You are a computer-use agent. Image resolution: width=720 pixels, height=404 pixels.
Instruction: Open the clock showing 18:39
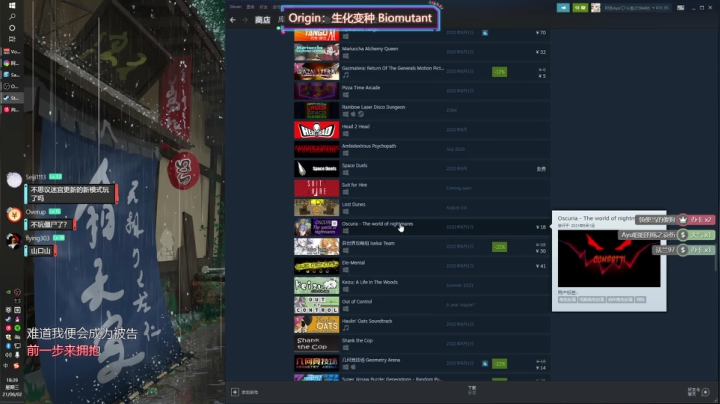pos(12,380)
